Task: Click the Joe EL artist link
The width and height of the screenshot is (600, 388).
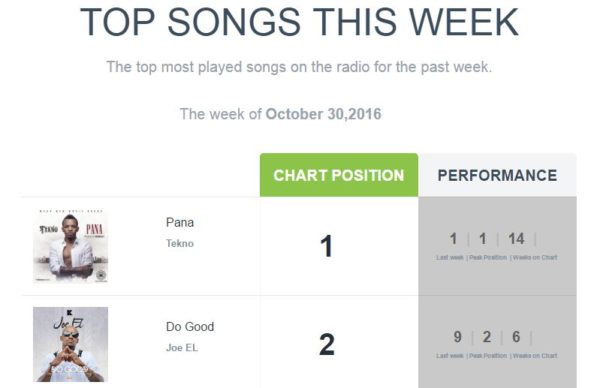Action: click(x=182, y=348)
